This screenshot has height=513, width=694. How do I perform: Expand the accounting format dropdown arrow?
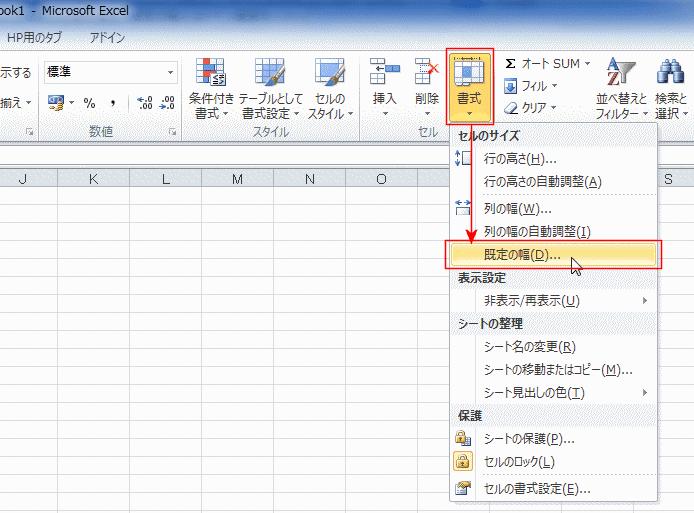pyautogui.click(x=71, y=103)
